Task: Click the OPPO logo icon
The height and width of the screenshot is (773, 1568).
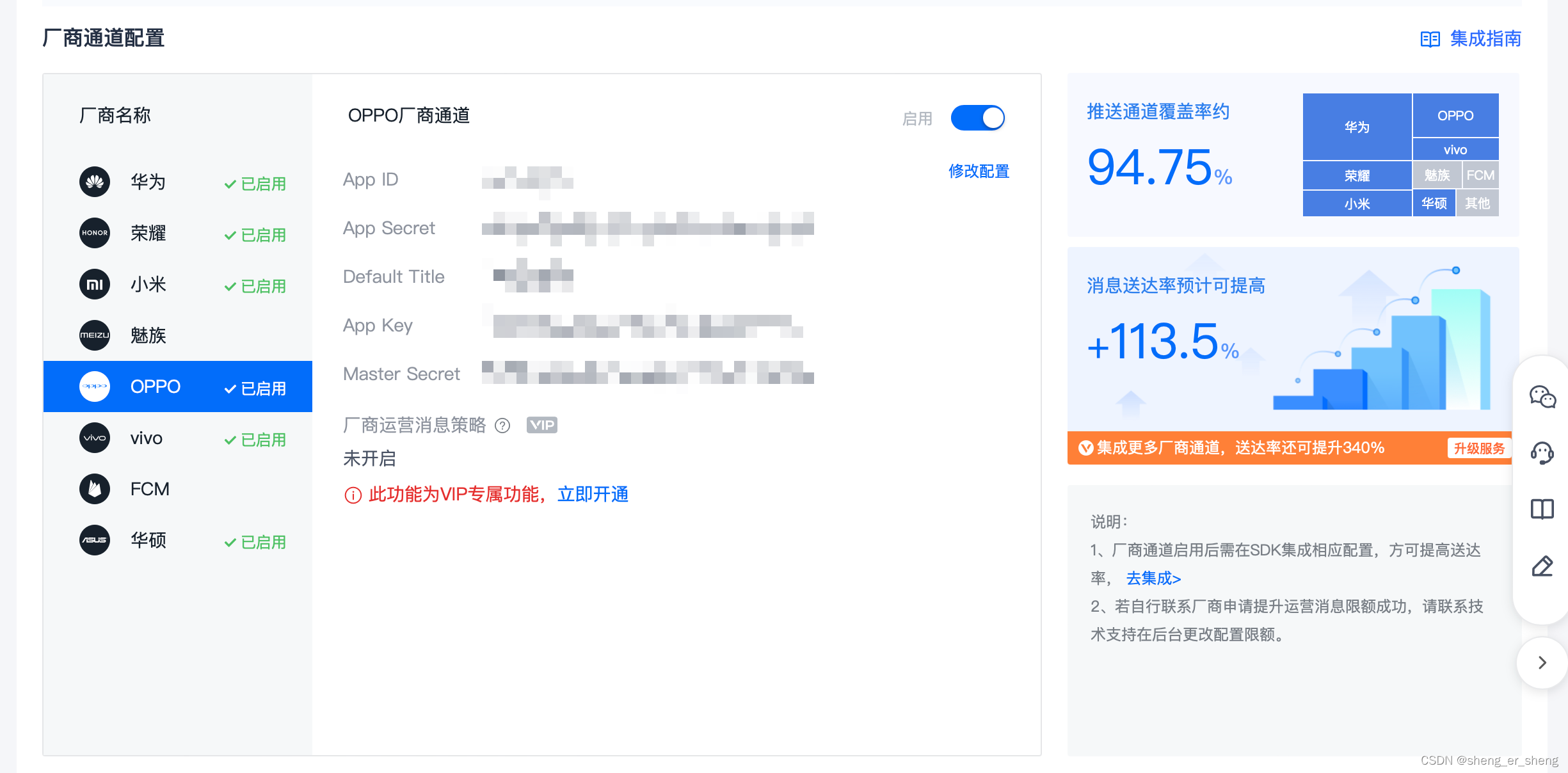Action: tap(95, 386)
